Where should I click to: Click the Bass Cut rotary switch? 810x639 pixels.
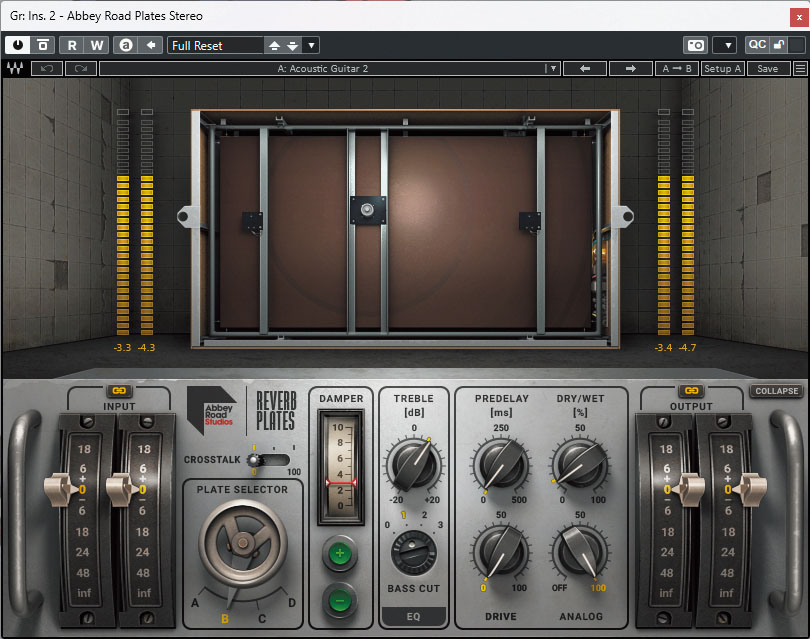(x=414, y=553)
